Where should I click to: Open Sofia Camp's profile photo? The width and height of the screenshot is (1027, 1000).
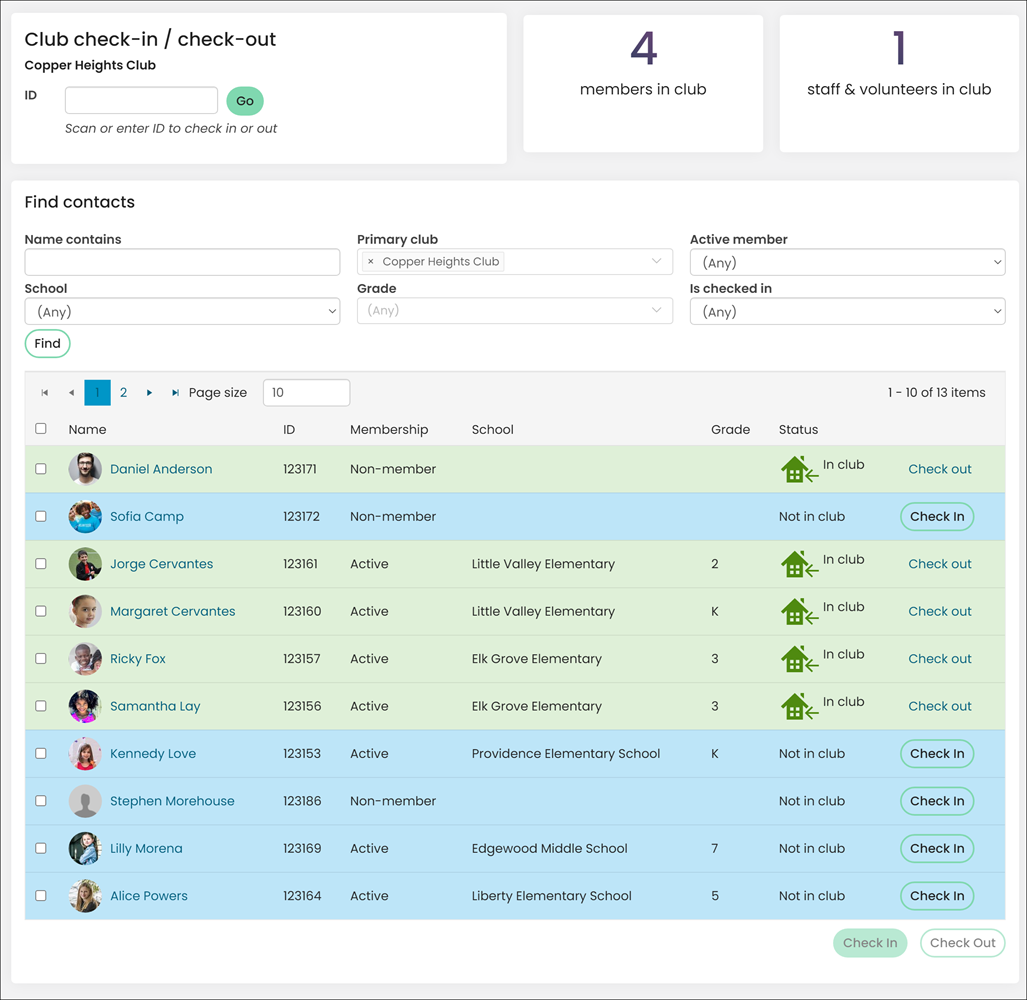85,517
